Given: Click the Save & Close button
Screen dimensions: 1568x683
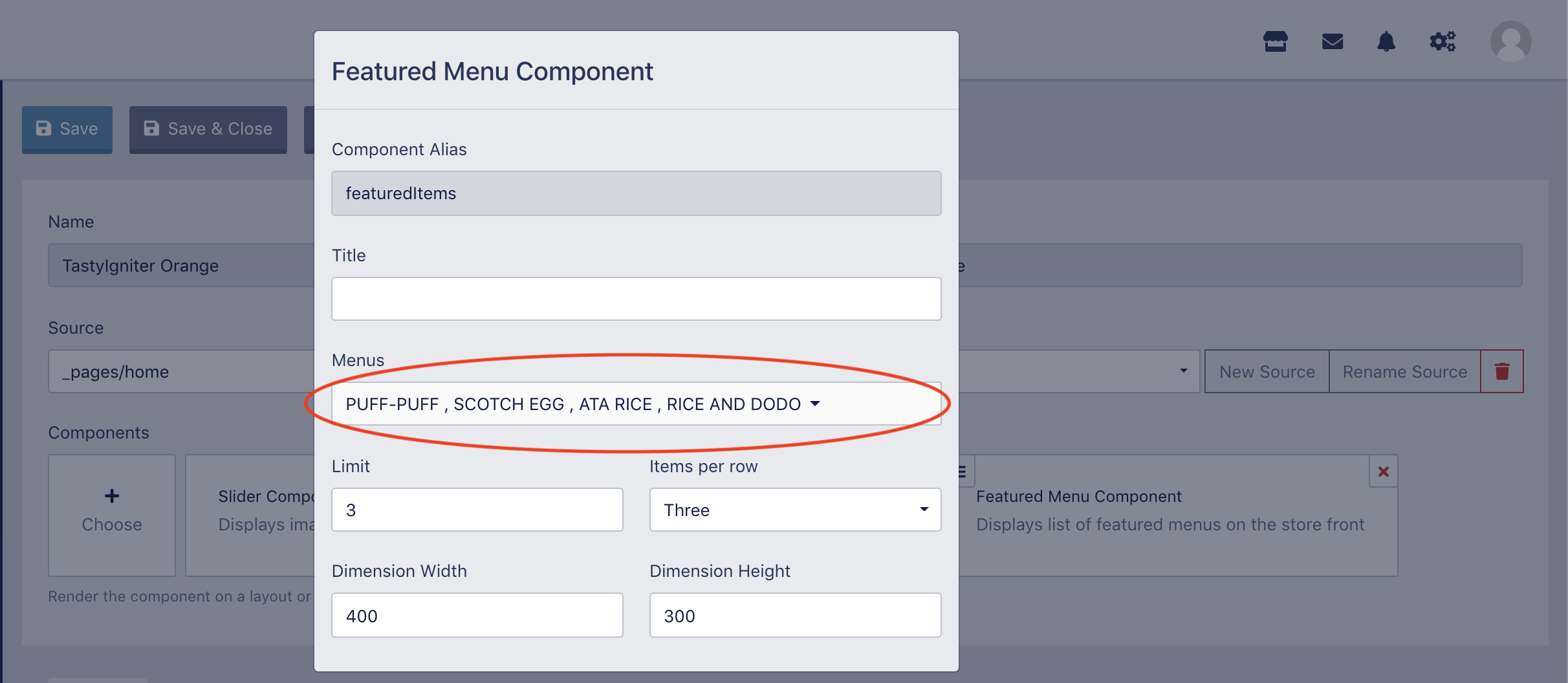Looking at the screenshot, I should click(208, 129).
